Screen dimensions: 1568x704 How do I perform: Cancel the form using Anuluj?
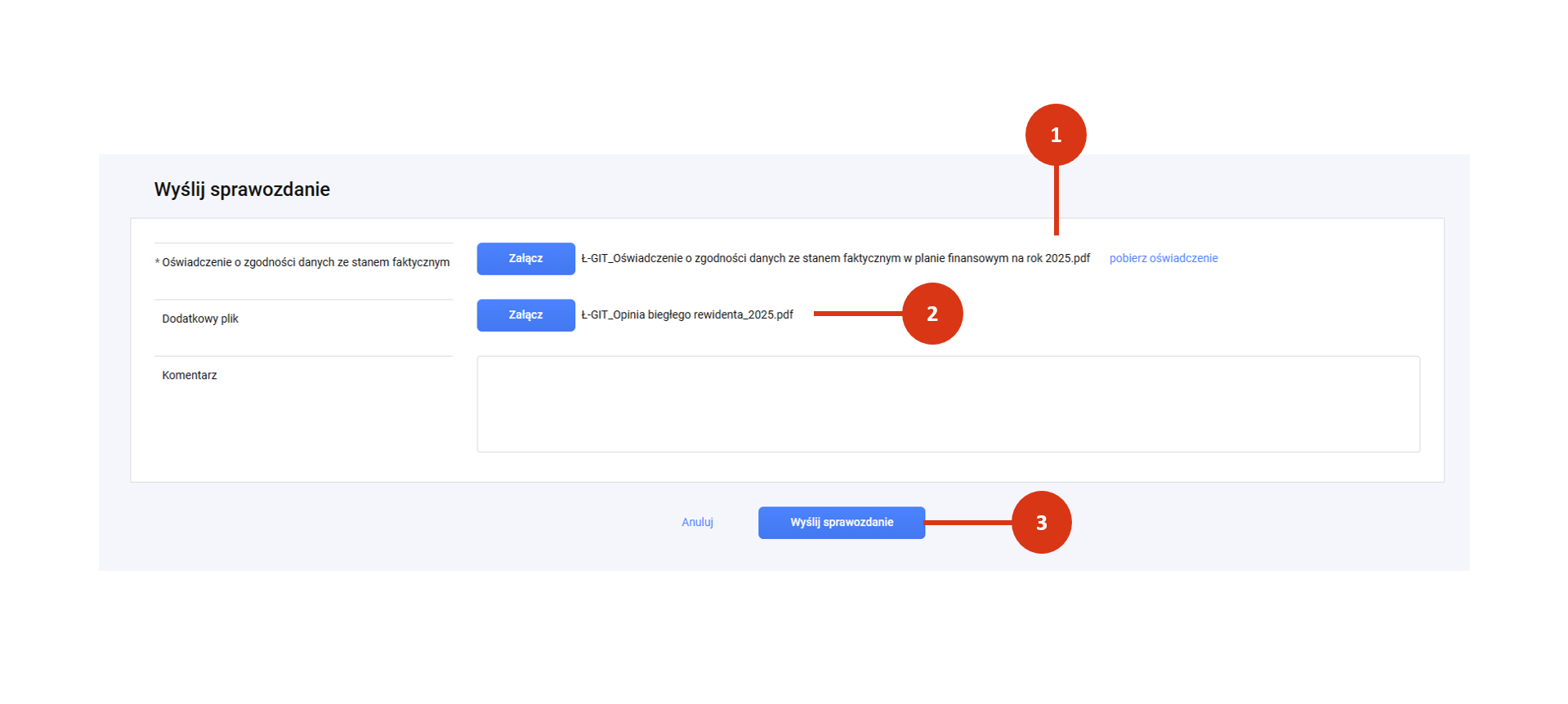698,522
